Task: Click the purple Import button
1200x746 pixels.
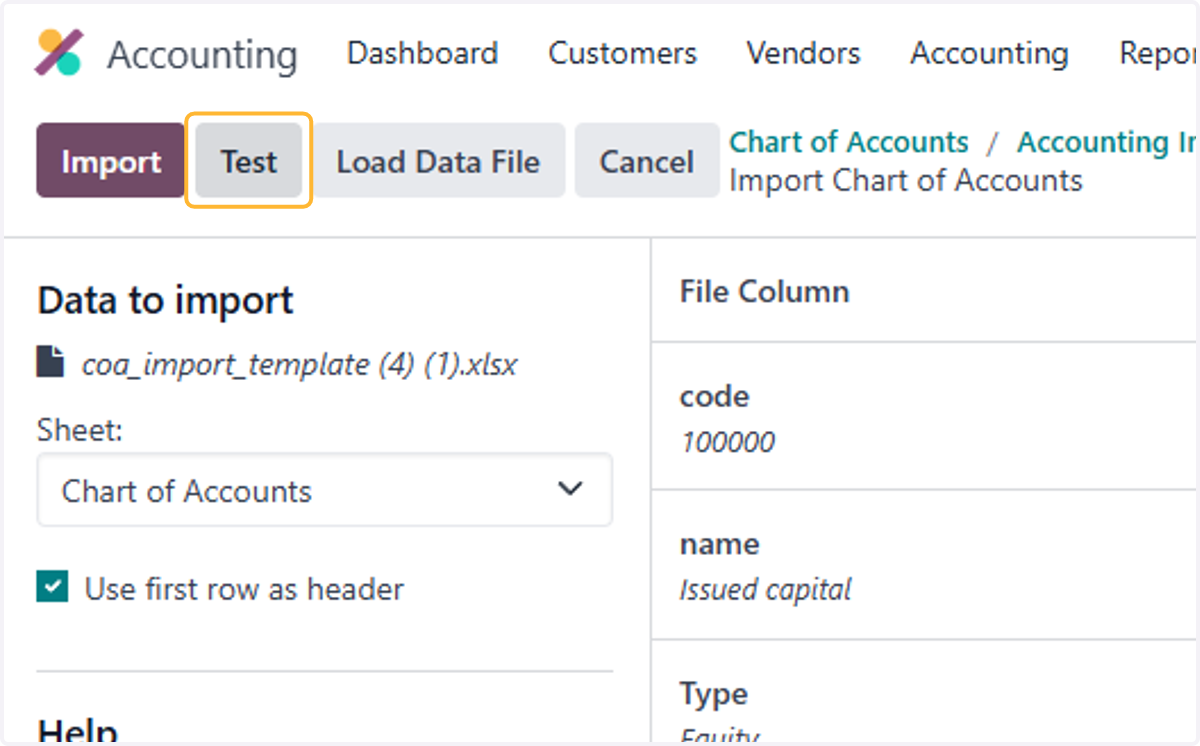Action: click(x=111, y=161)
